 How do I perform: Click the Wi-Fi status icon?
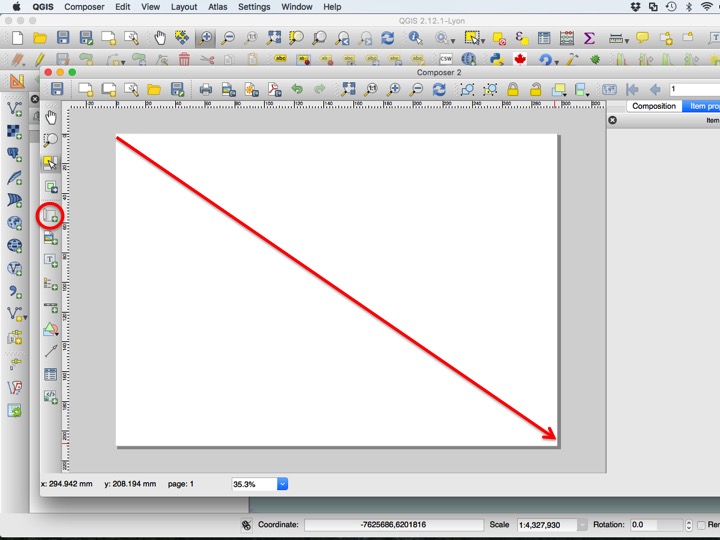(x=707, y=6)
